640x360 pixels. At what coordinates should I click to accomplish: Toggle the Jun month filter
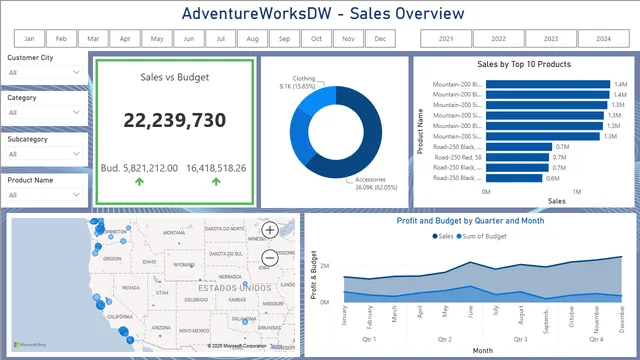[189, 39]
